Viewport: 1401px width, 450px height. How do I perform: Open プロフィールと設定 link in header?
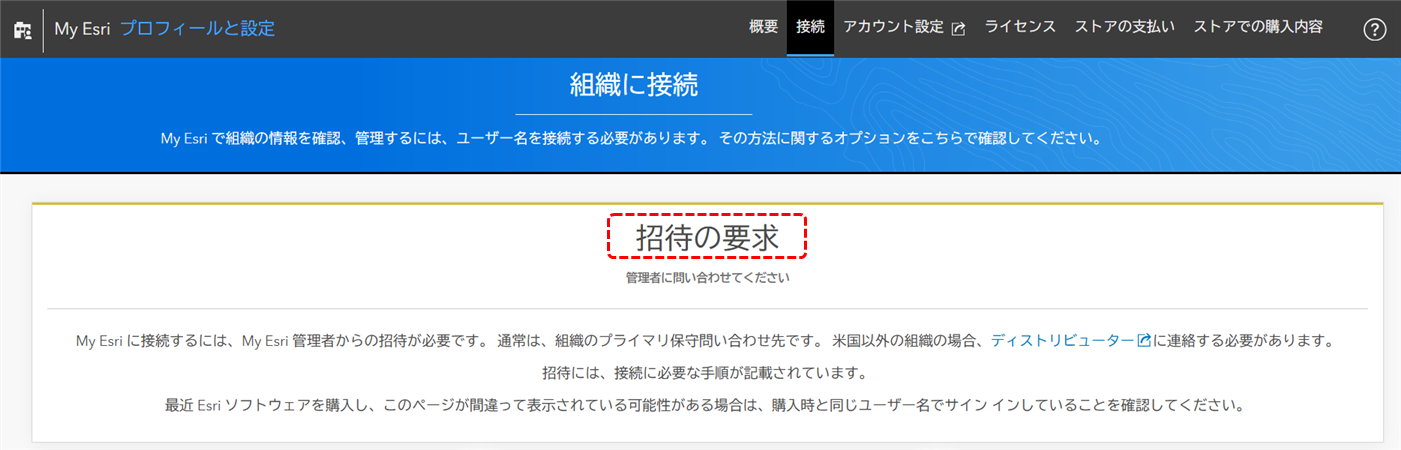197,29
